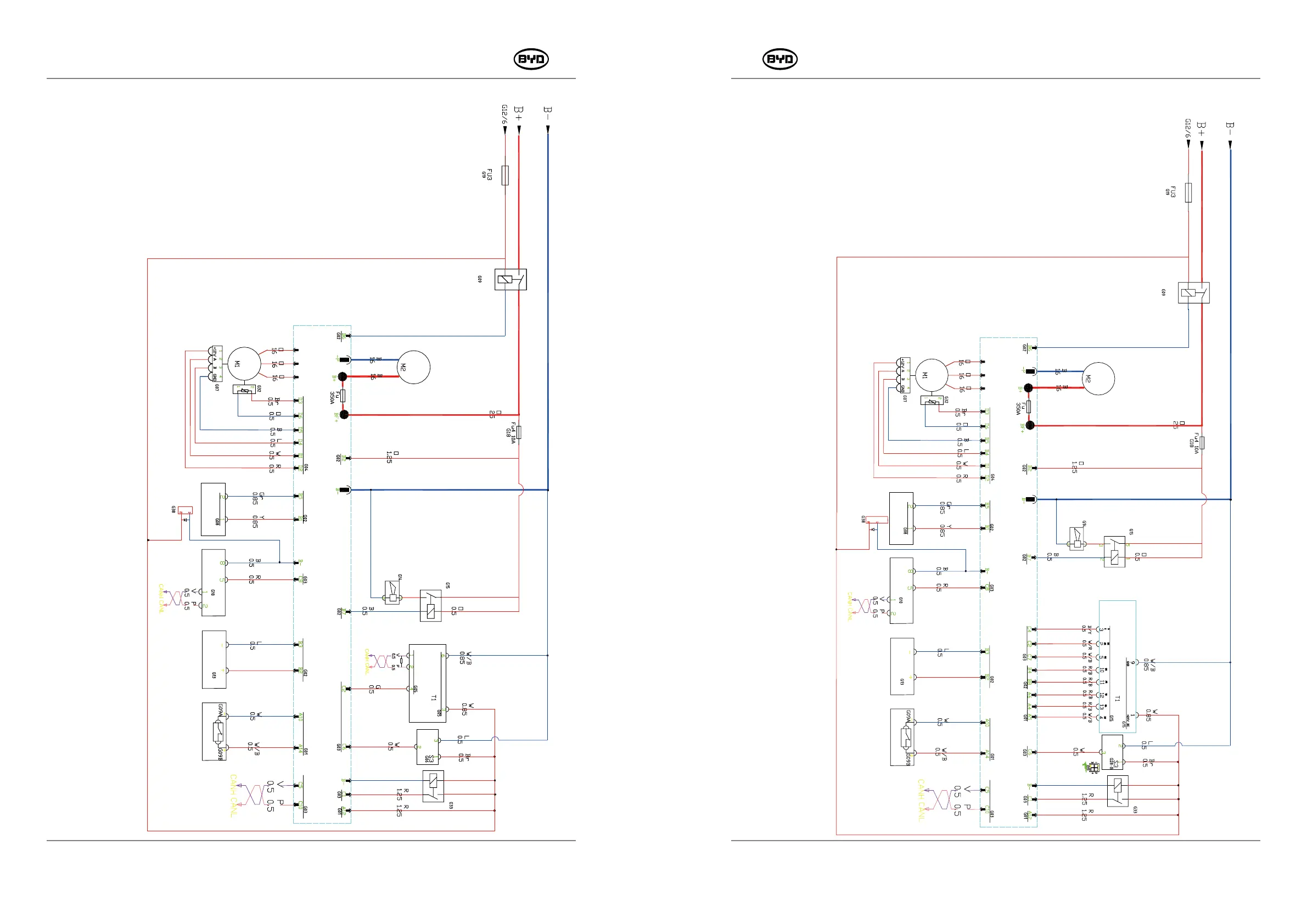
Task: Select the M1 motor symbol on left diagram
Action: point(244,364)
